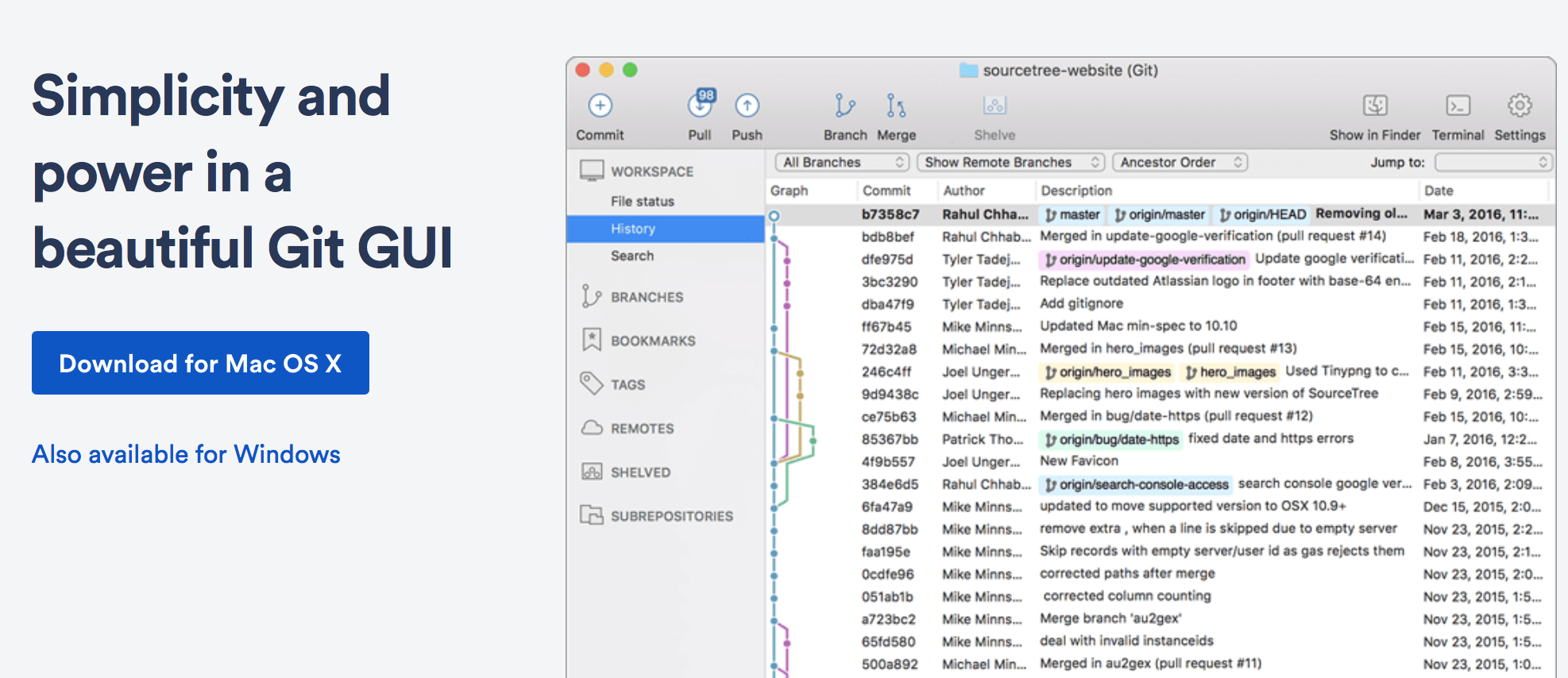Click the Commit plus icon
This screenshot has width=1568, height=678.
(600, 105)
